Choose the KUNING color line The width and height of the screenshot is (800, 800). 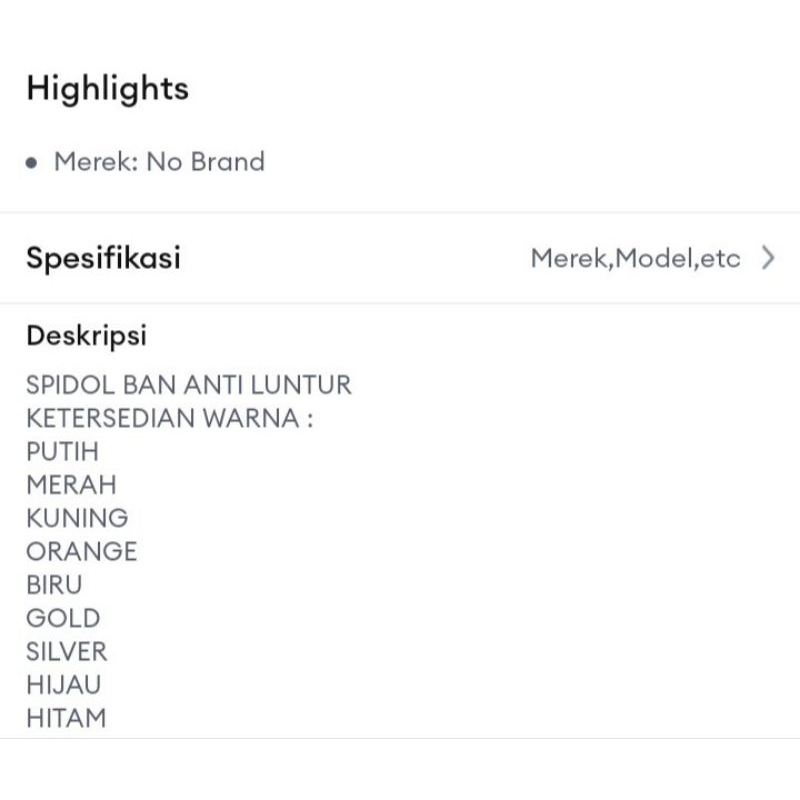pyautogui.click(x=77, y=518)
